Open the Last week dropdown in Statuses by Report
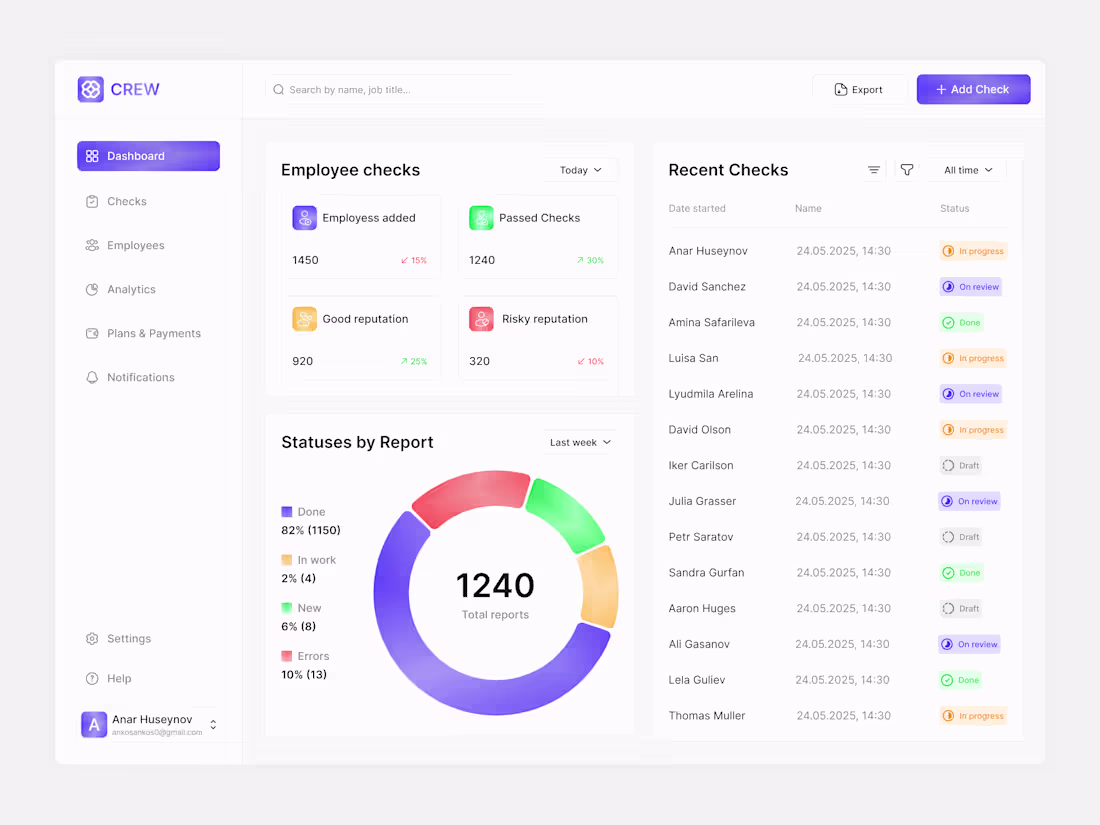1100x825 pixels. (x=579, y=441)
